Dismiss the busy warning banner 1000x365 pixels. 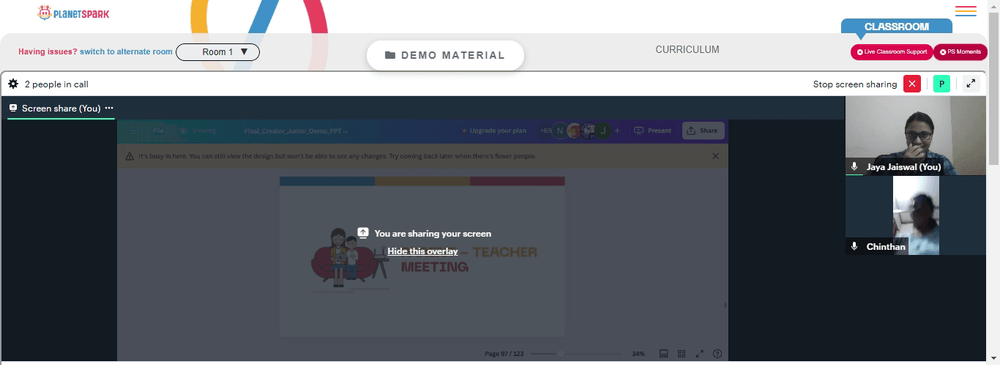click(715, 156)
